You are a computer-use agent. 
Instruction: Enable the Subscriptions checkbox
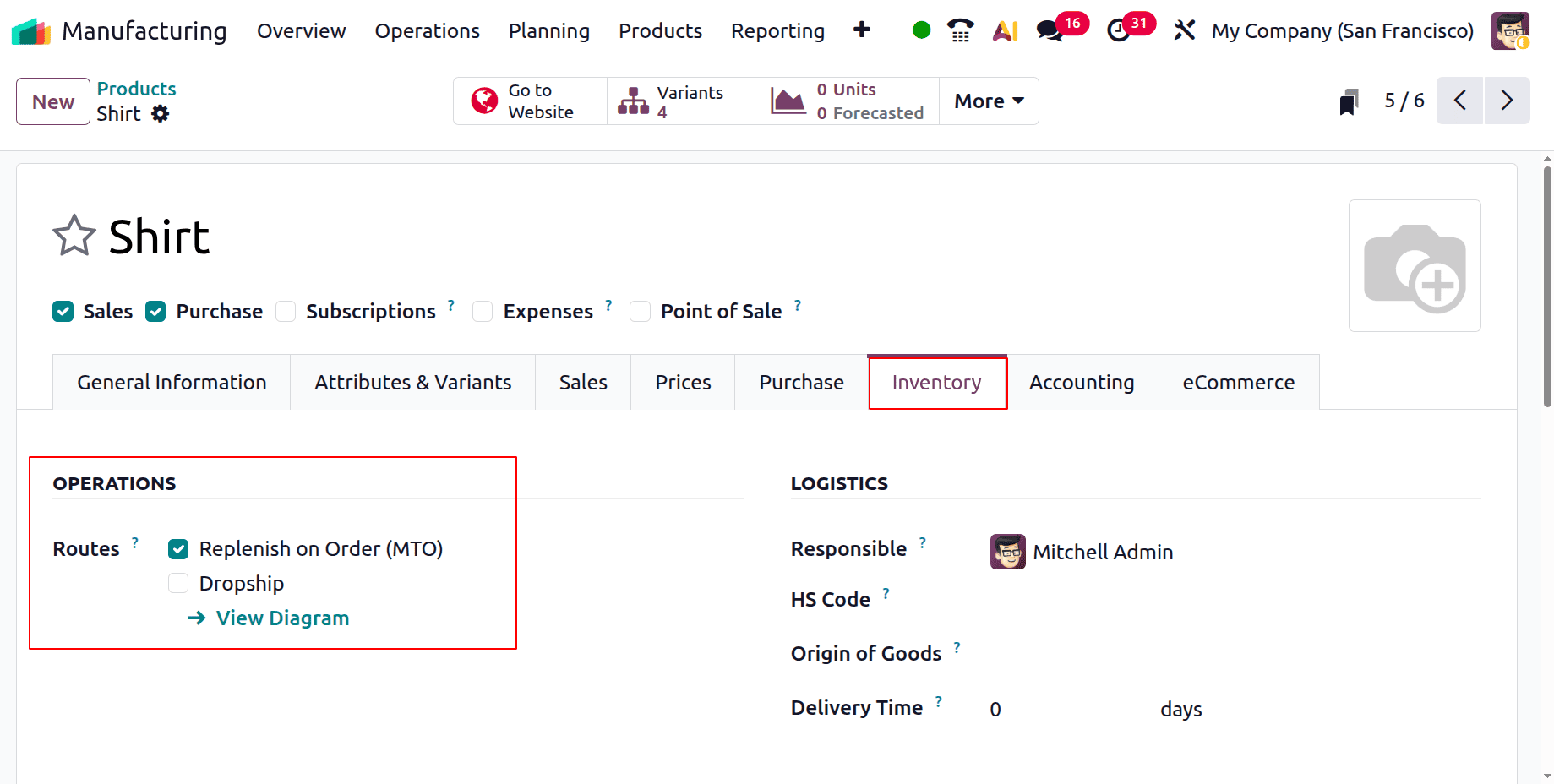286,312
